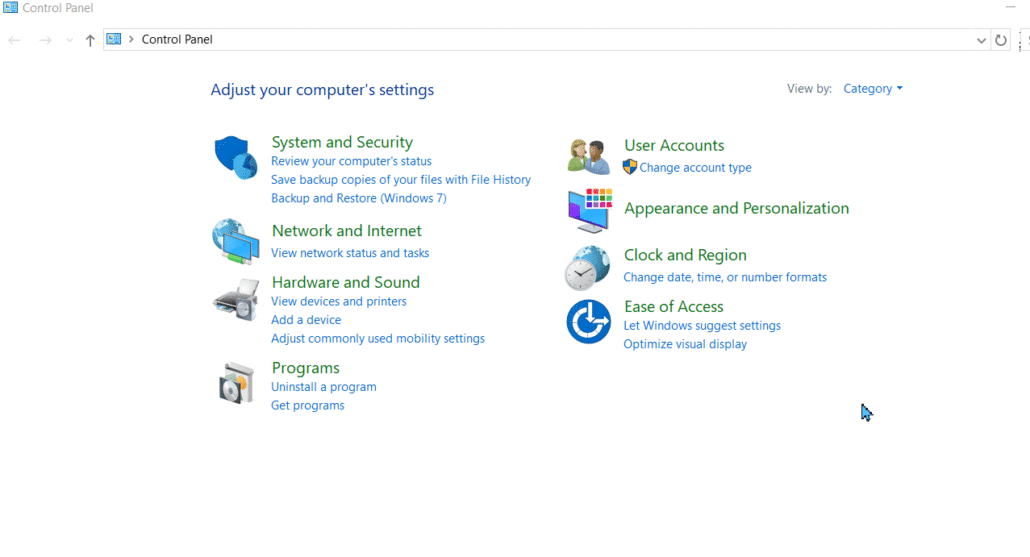Open Backup and Restore (Windows 7)

(358, 198)
